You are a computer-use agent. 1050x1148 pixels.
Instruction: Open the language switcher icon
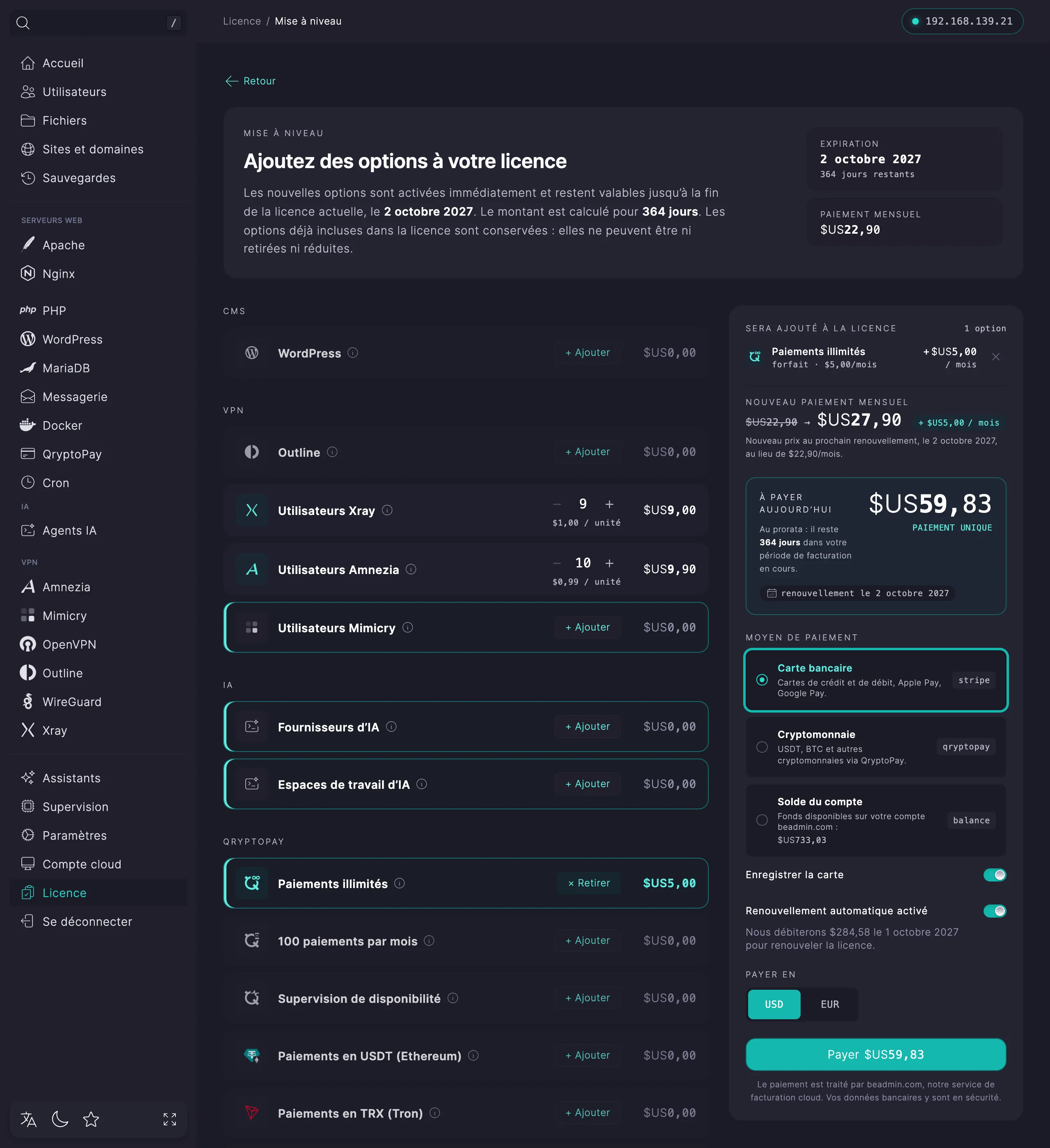pyautogui.click(x=28, y=1120)
